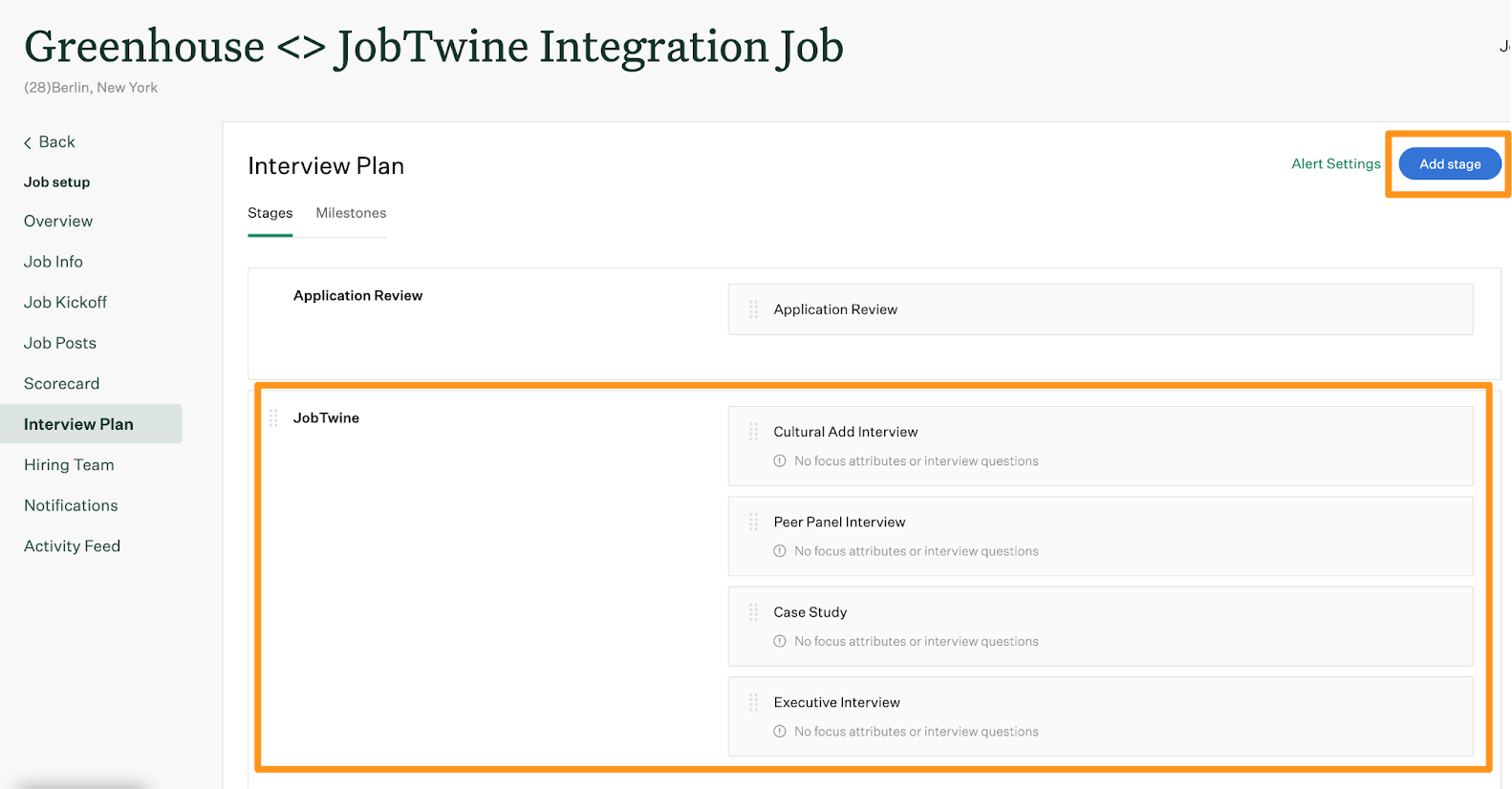The image size is (1512, 789).
Task: Click drag handle on Case Study card
Action: (x=753, y=612)
